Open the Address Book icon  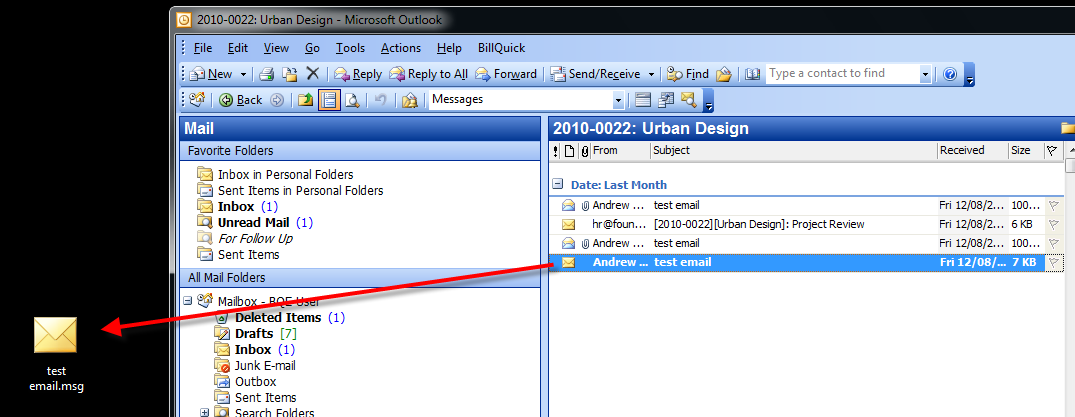click(x=753, y=74)
